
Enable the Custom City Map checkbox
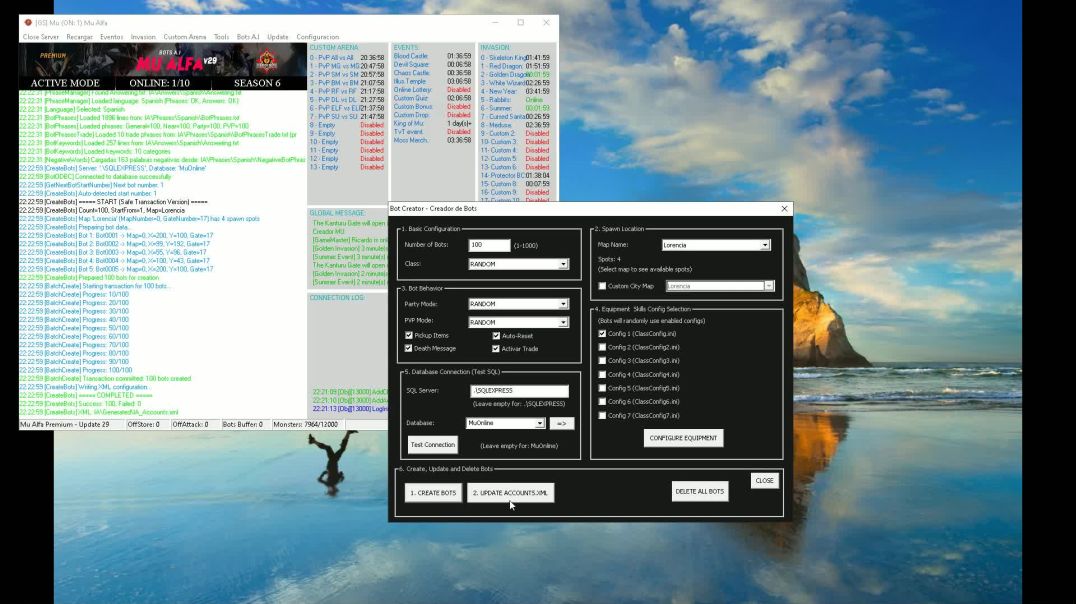click(x=603, y=286)
